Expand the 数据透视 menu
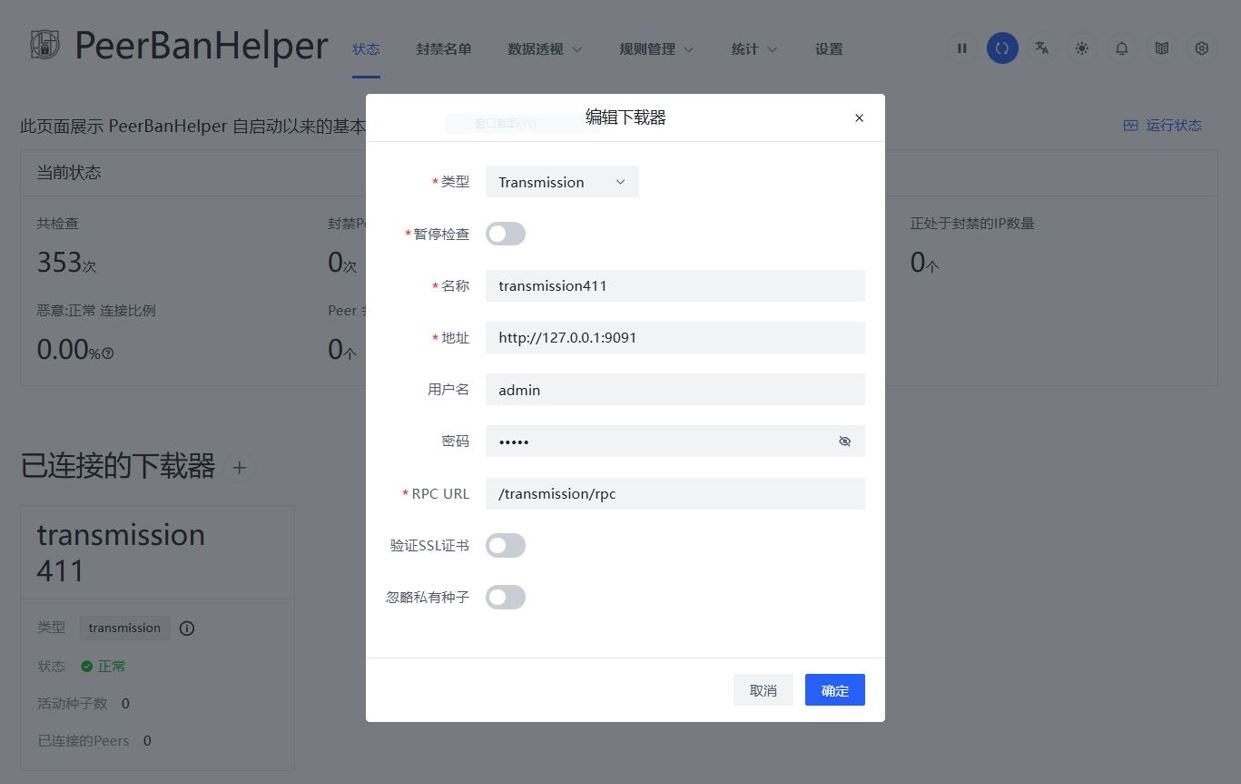1241x784 pixels. (x=545, y=49)
